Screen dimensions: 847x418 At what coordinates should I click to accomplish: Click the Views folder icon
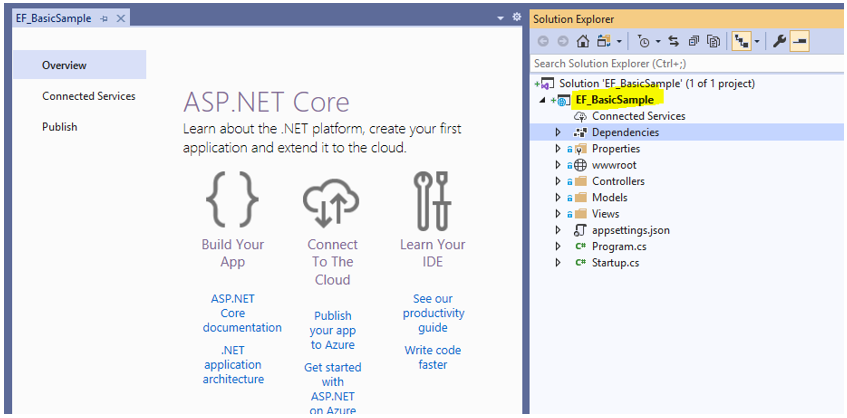[580, 214]
